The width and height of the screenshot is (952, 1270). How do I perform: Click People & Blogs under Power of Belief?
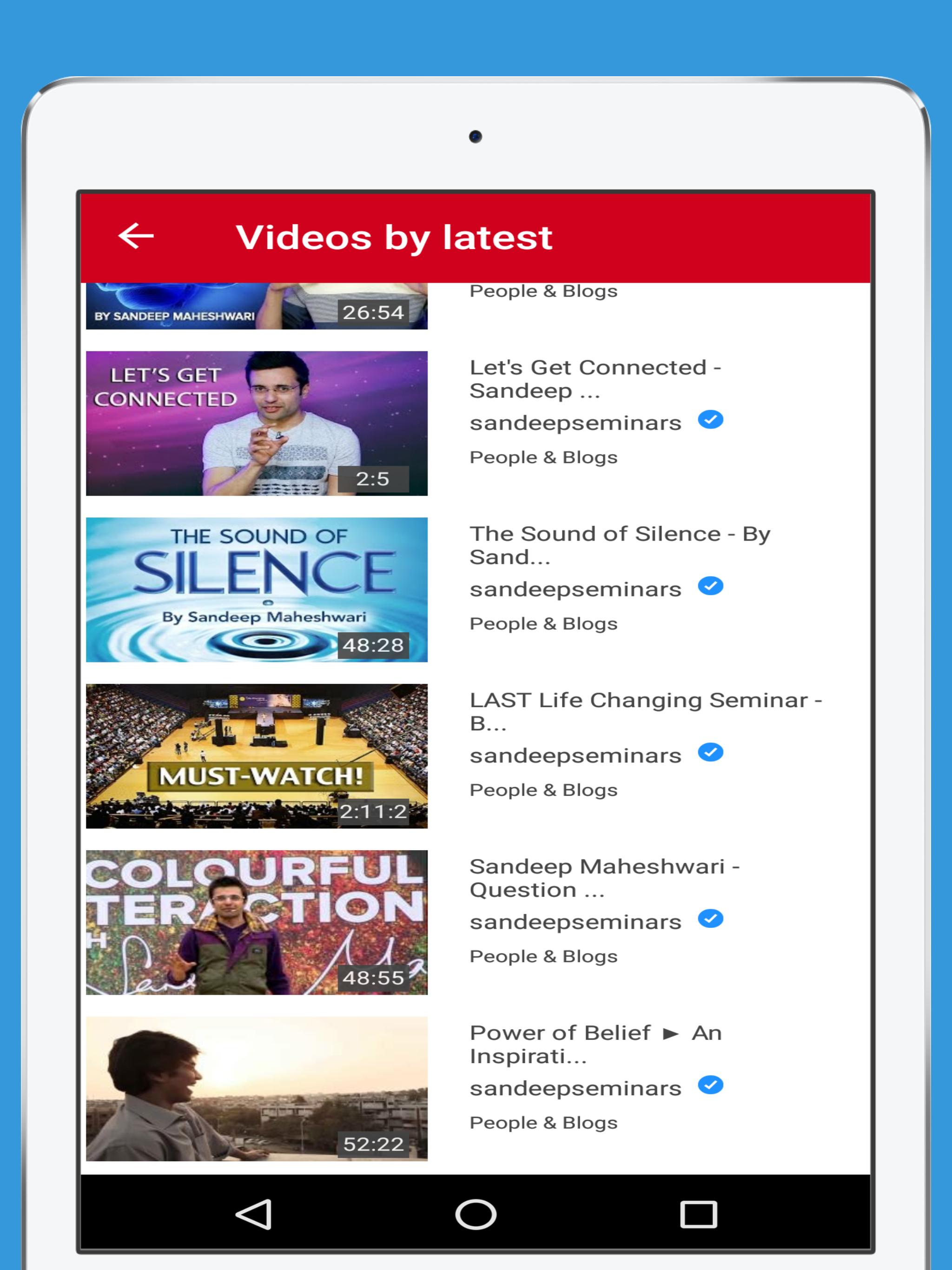click(544, 1123)
